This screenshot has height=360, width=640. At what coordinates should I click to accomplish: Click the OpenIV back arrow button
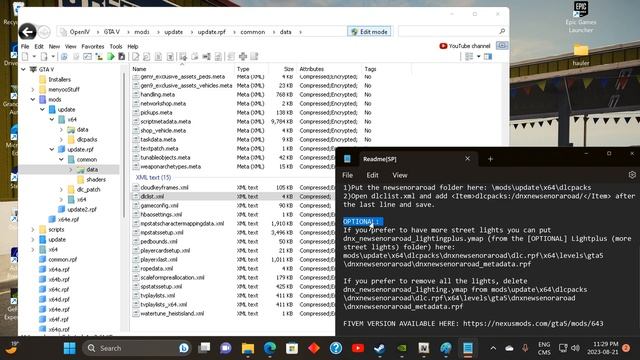click(x=27, y=32)
